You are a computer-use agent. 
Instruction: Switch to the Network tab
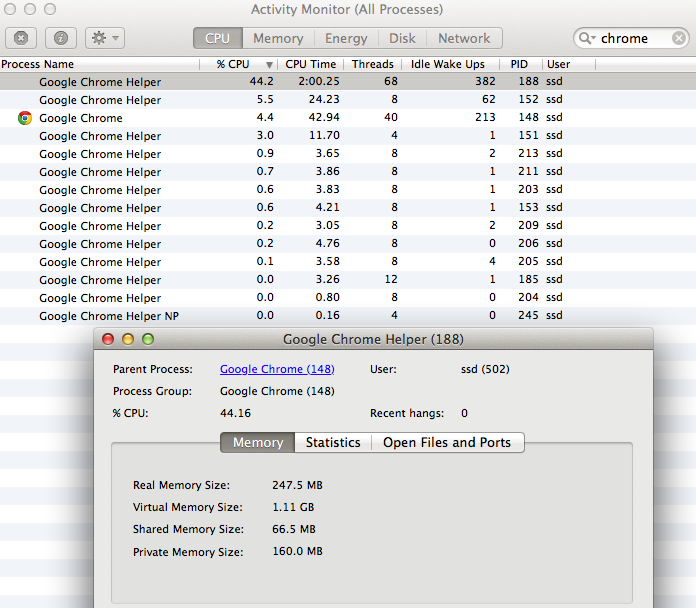click(x=464, y=38)
